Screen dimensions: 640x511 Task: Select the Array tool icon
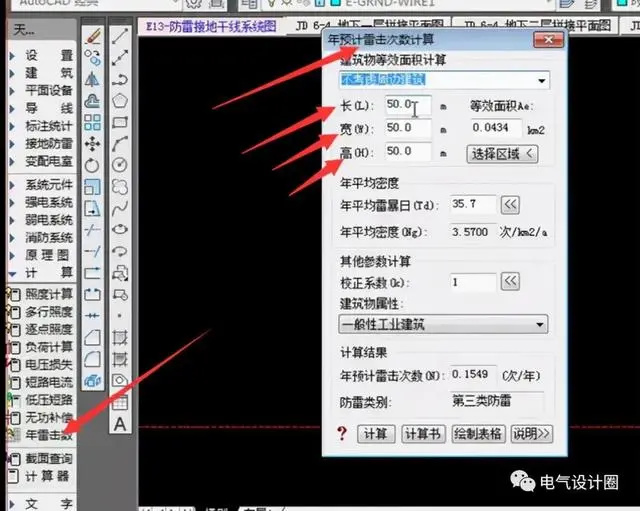click(x=93, y=121)
